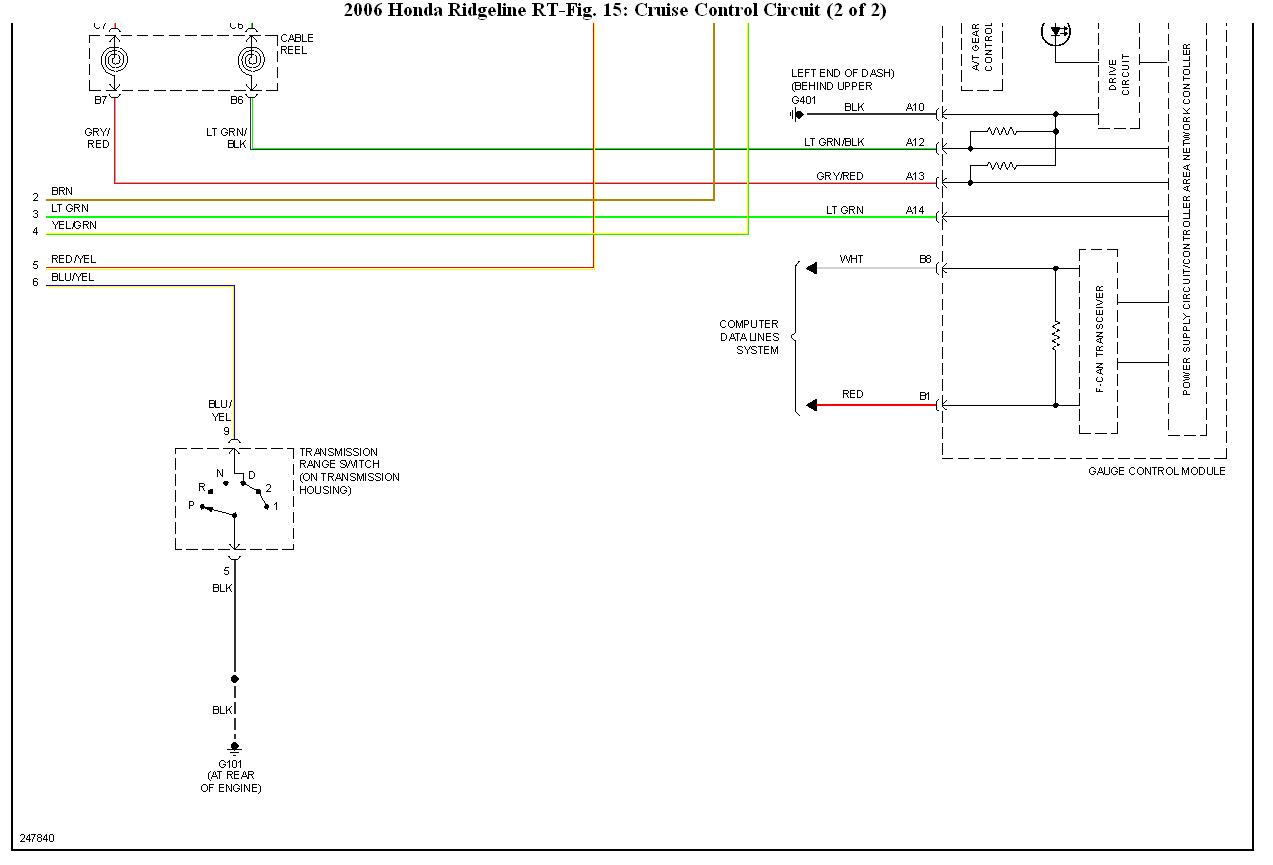
Task: Click the LT GRN wire label next to A14
Action: [x=845, y=210]
